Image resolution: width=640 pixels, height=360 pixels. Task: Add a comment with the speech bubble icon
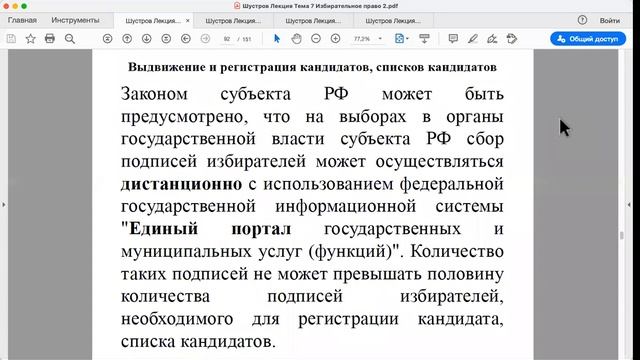click(453, 39)
